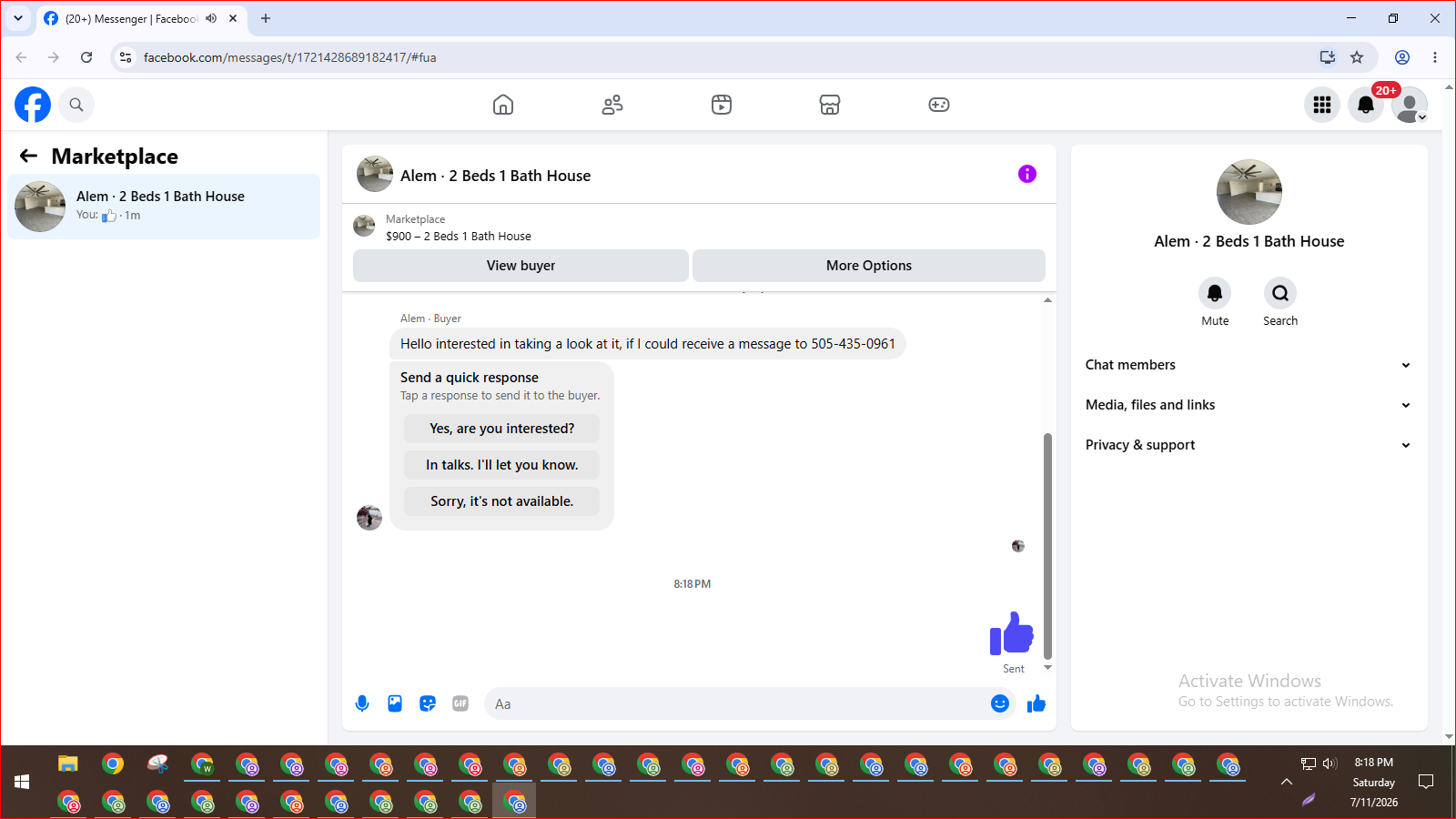Screen dimensions: 1456x819
Task: Attach a photo using the image icon
Action: 395,703
